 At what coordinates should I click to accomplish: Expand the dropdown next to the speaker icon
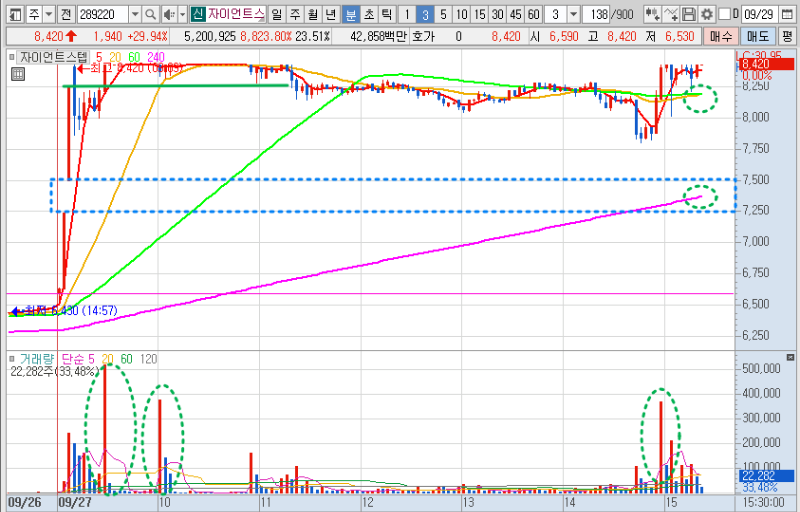tap(182, 14)
